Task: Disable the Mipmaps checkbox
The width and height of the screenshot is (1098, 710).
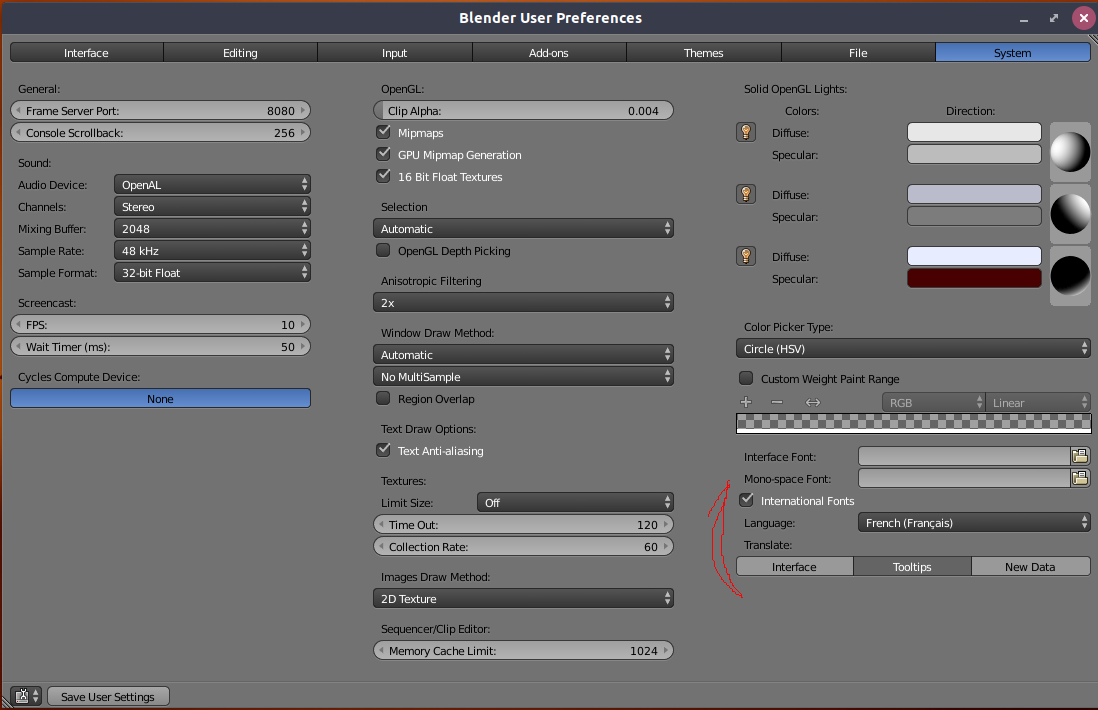Action: point(383,132)
